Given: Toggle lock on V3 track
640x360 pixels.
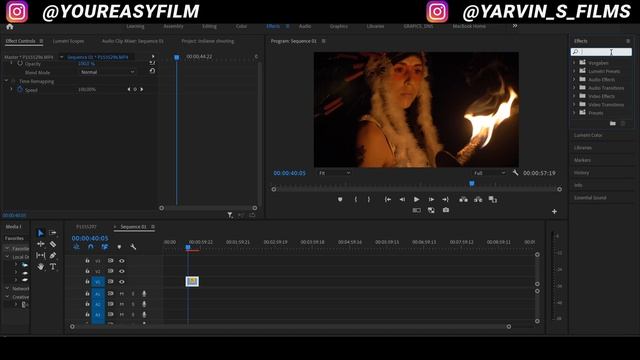Looking at the screenshot, I should (87, 260).
